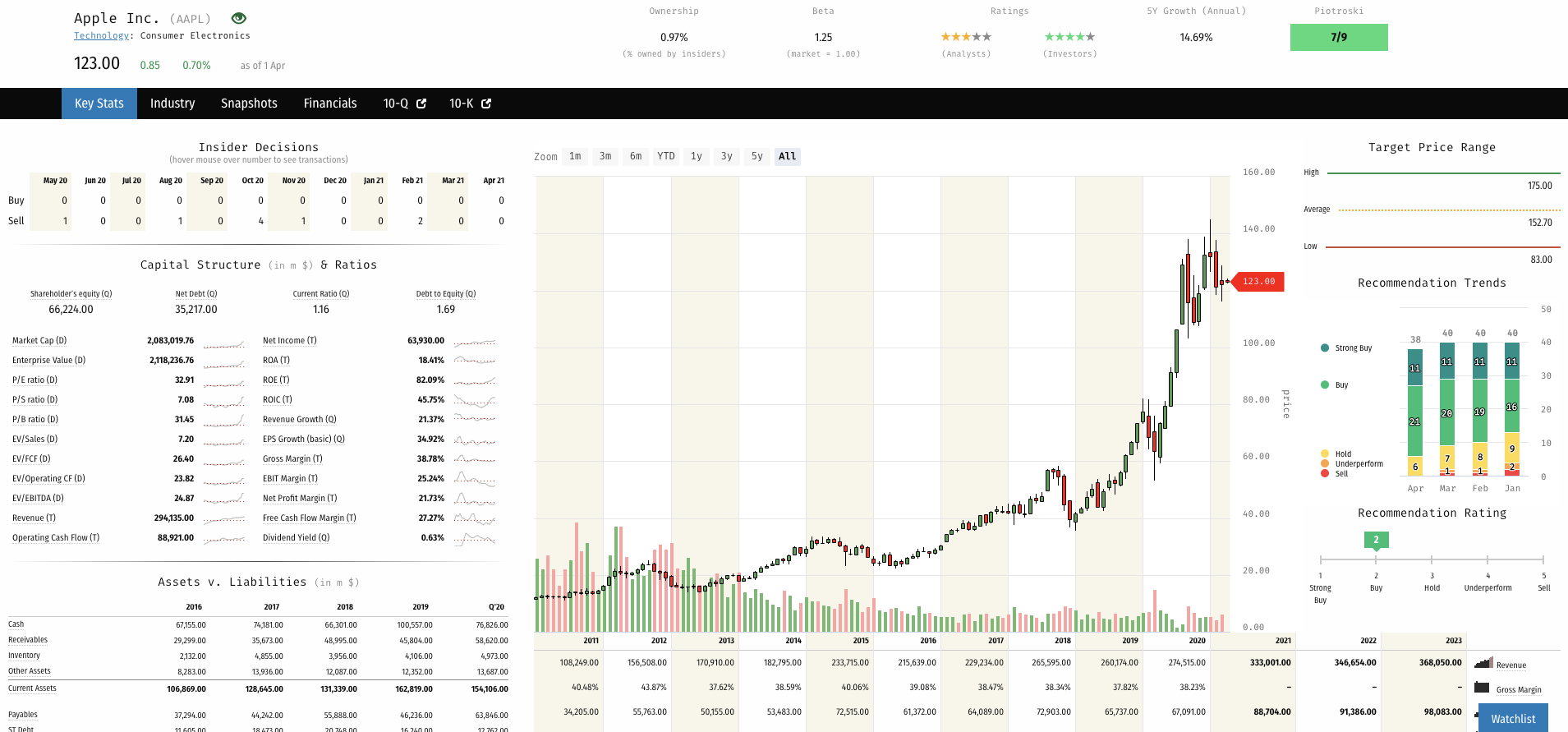This screenshot has height=732, width=1568.
Task: Click the Jan recommendation trends bar
Action: point(1512,408)
